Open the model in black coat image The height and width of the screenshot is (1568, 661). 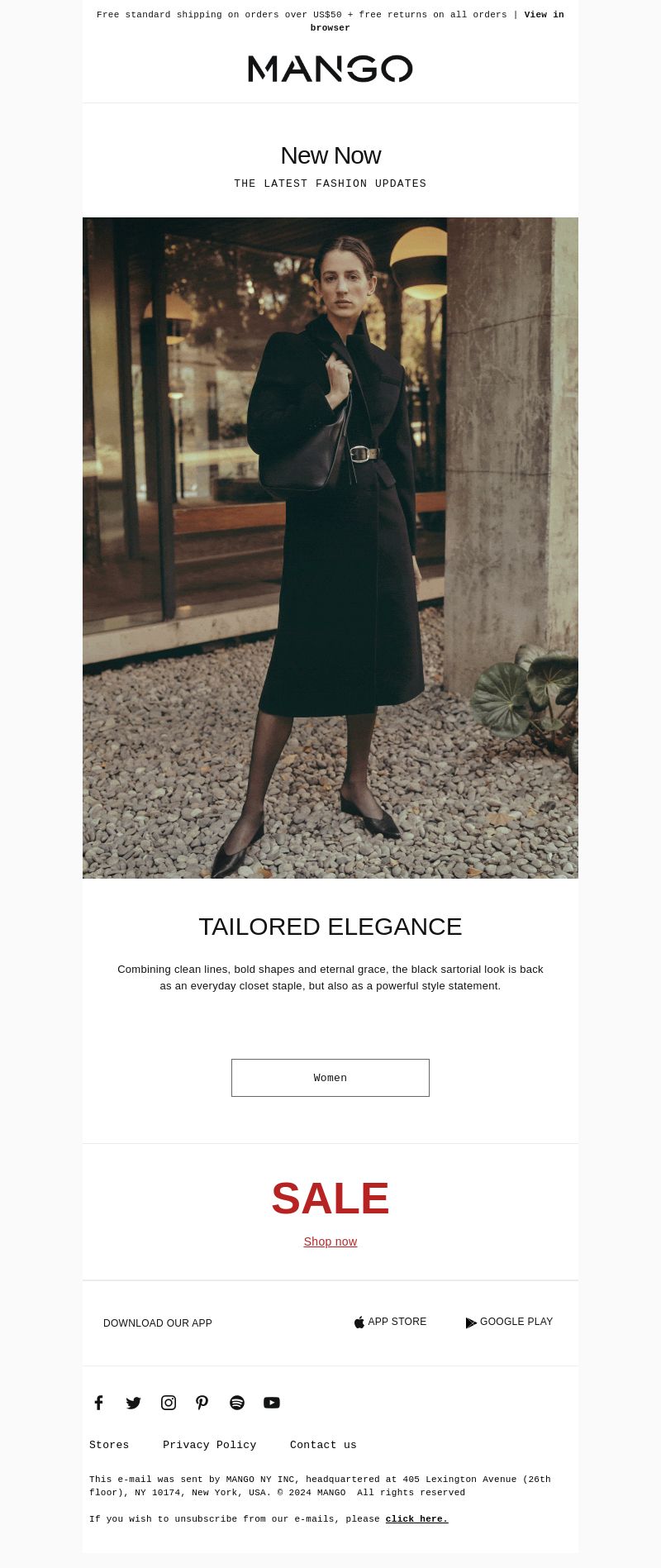tap(330, 548)
